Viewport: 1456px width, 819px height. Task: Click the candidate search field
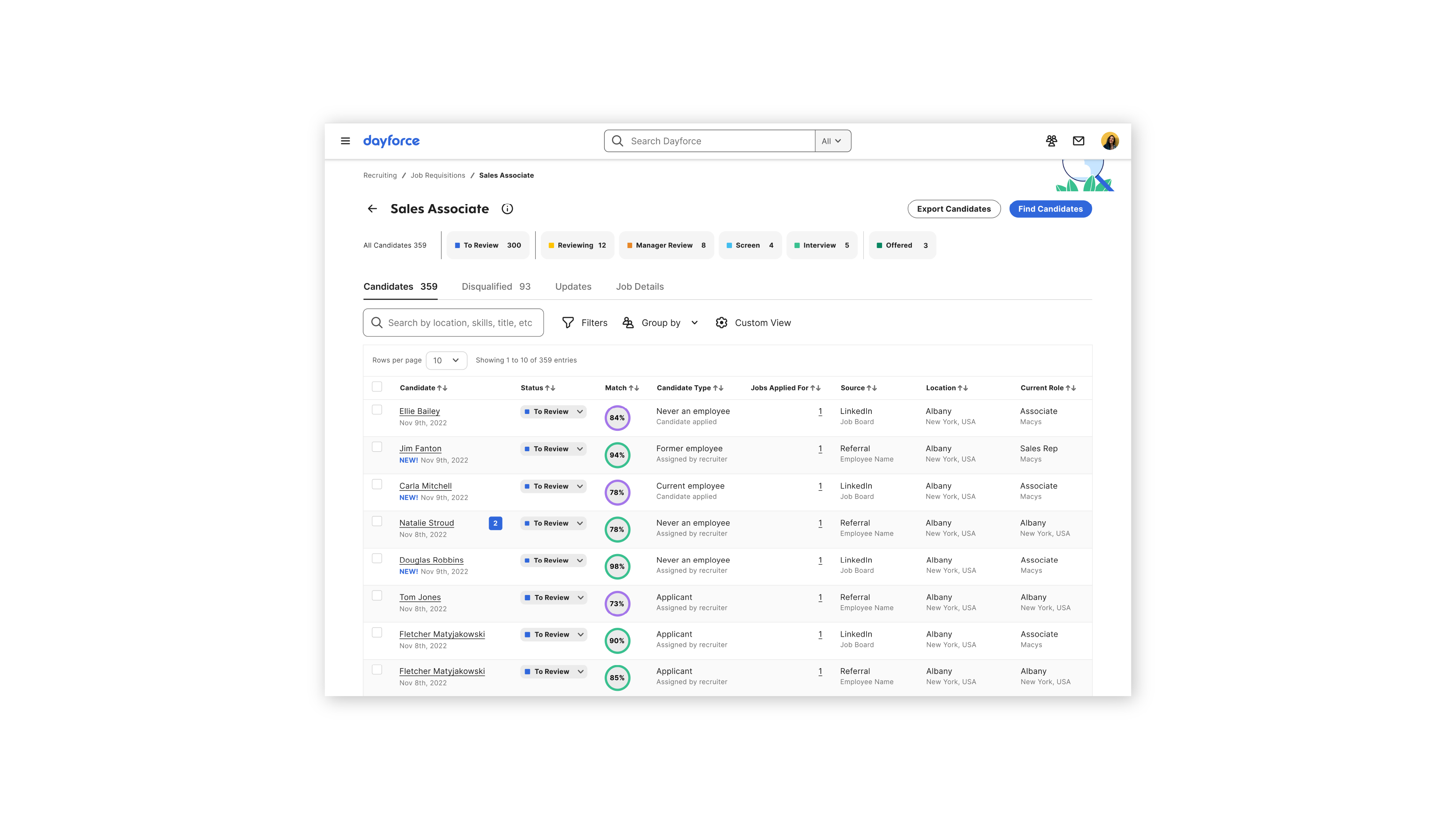click(x=459, y=323)
